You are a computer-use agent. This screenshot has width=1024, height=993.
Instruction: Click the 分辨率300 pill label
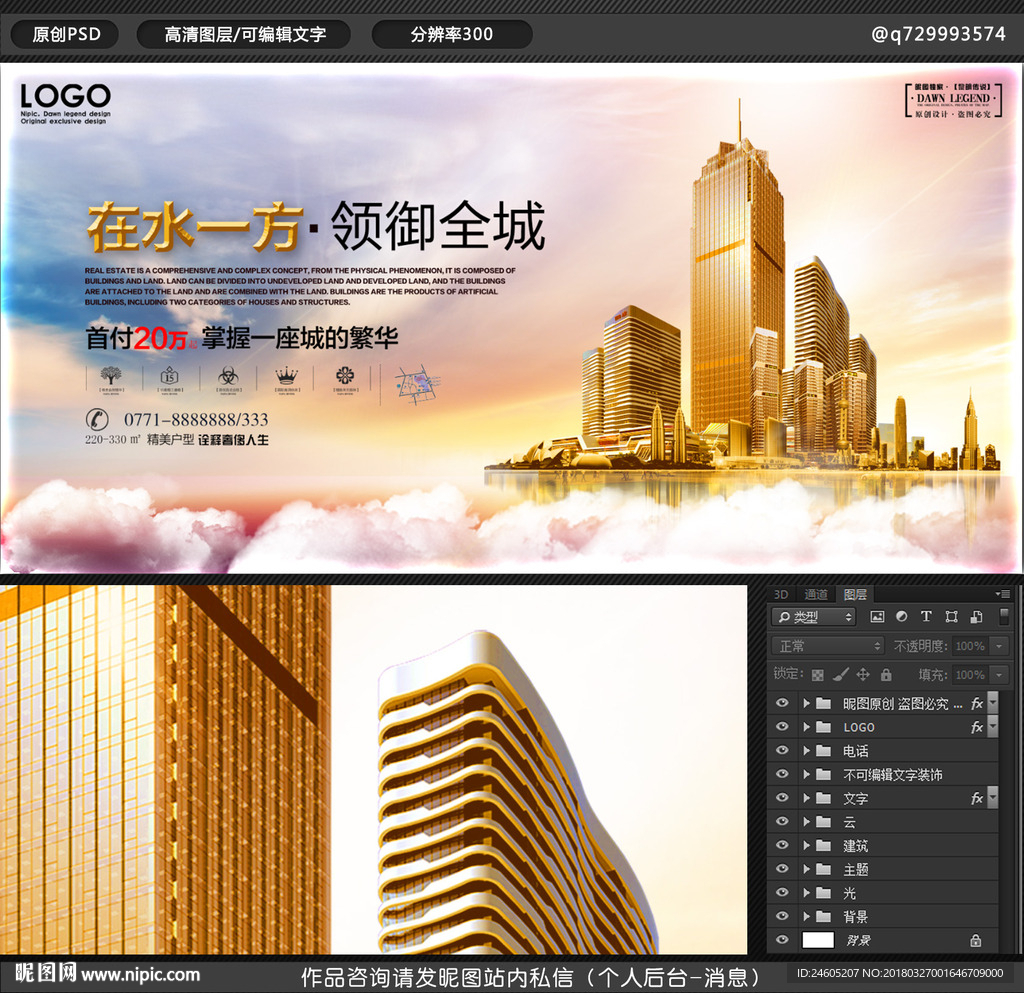click(452, 34)
